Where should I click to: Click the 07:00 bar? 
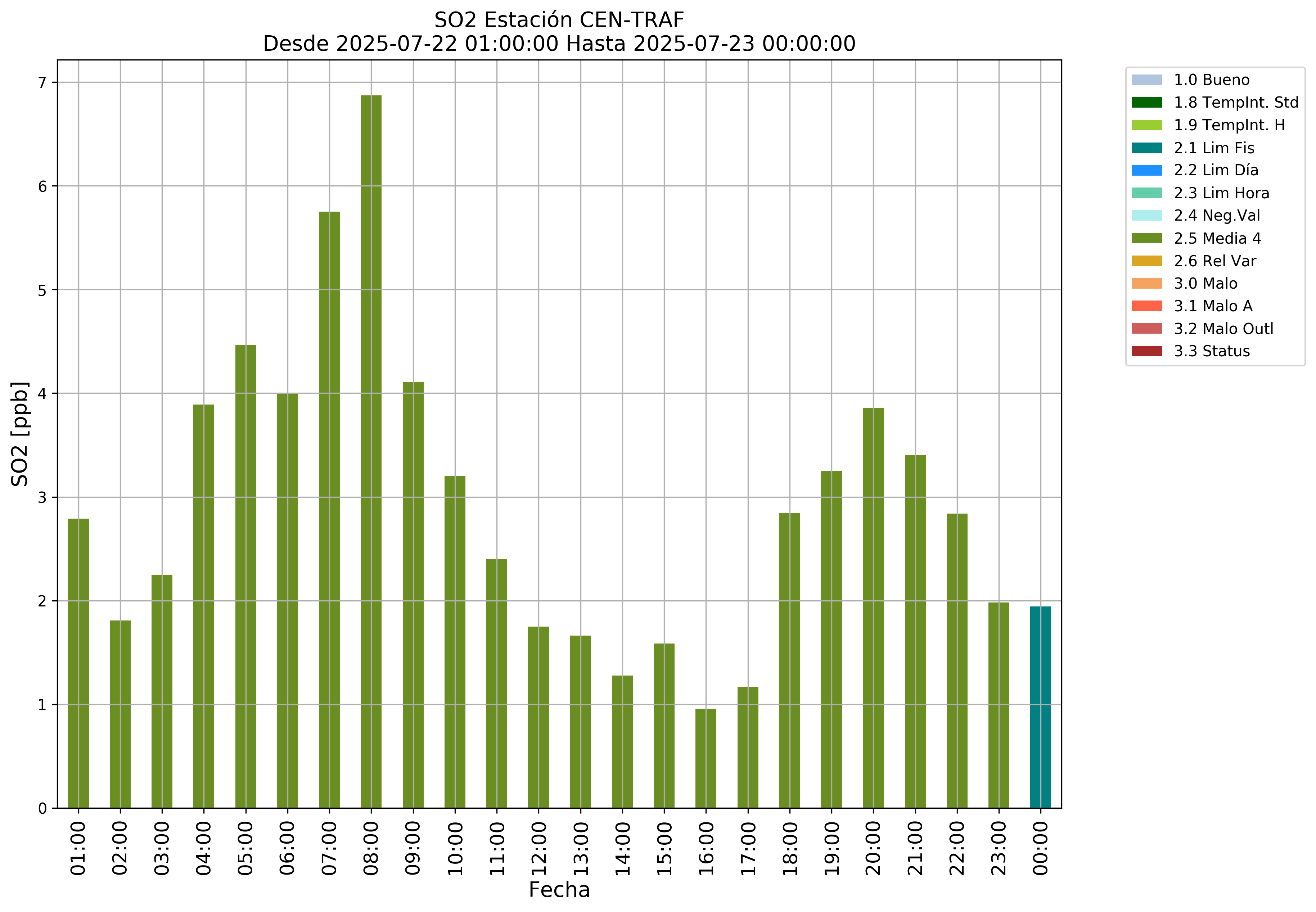329,510
